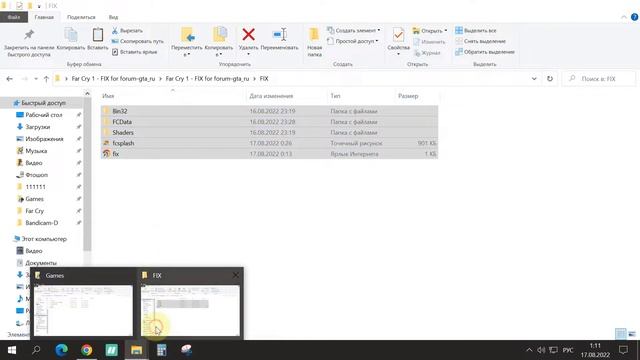Sort by the Имя column header
The width and height of the screenshot is (640, 360).
108,96
